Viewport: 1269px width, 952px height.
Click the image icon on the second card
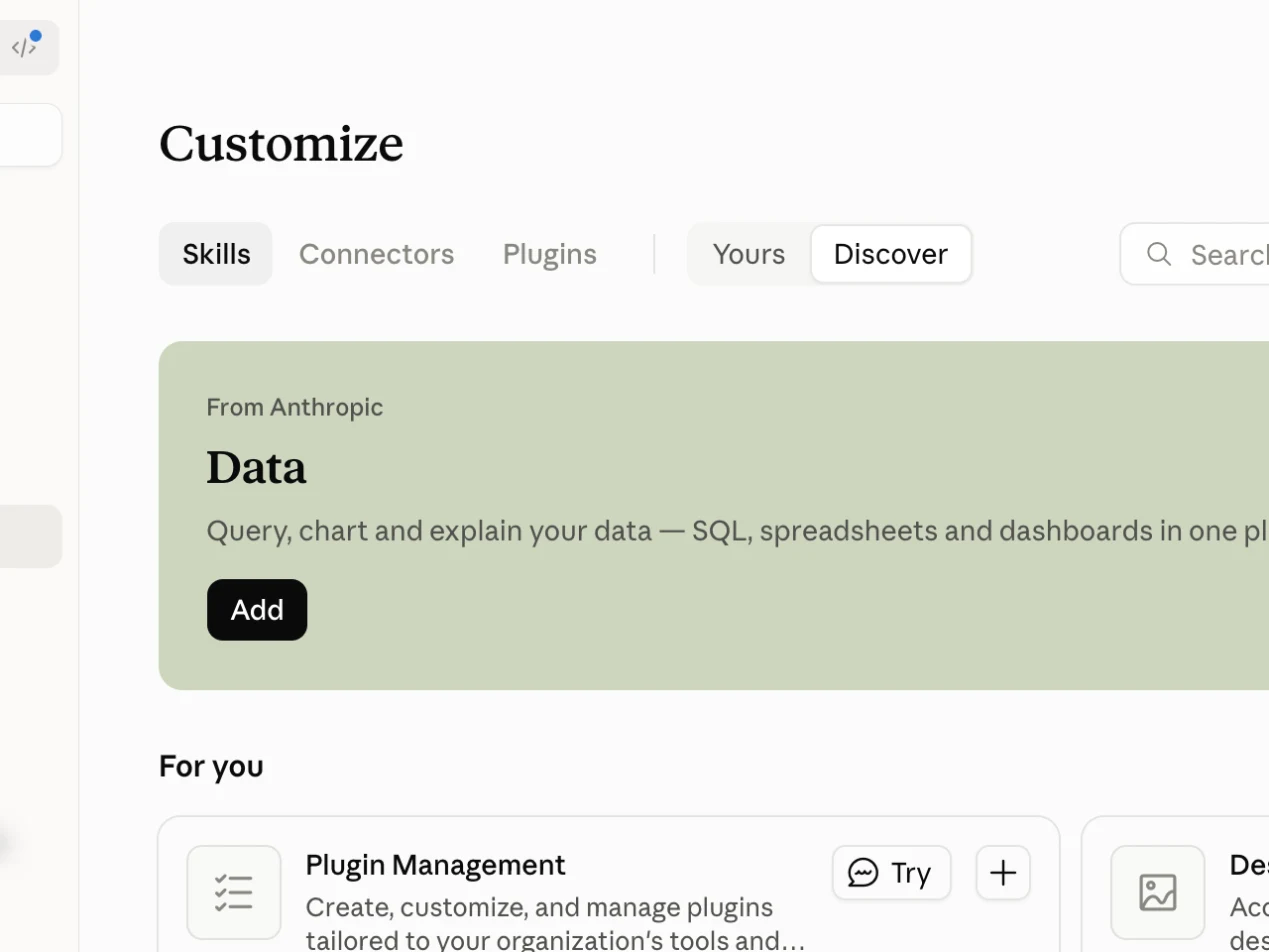point(1158,892)
